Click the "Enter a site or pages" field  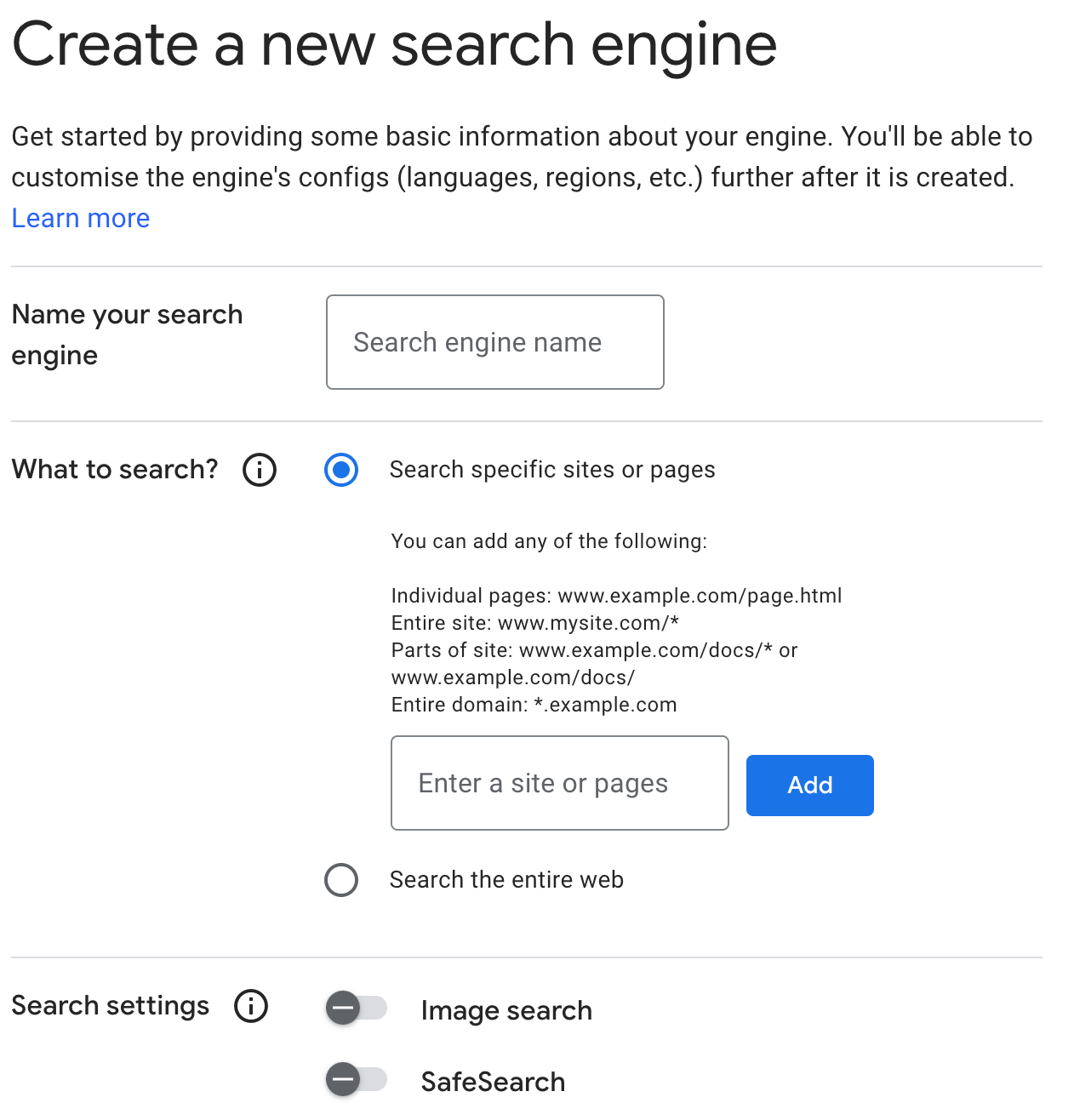tap(559, 783)
